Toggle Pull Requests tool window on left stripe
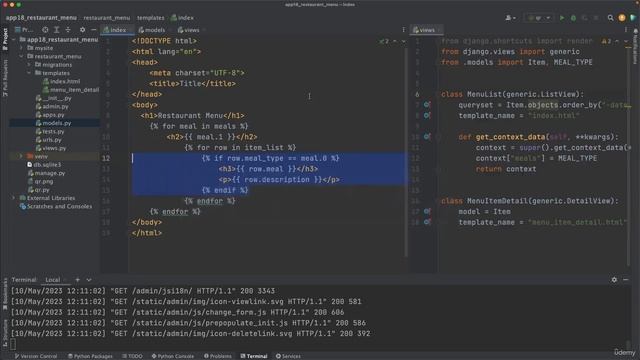This screenshot has height=360, width=640. (5, 78)
